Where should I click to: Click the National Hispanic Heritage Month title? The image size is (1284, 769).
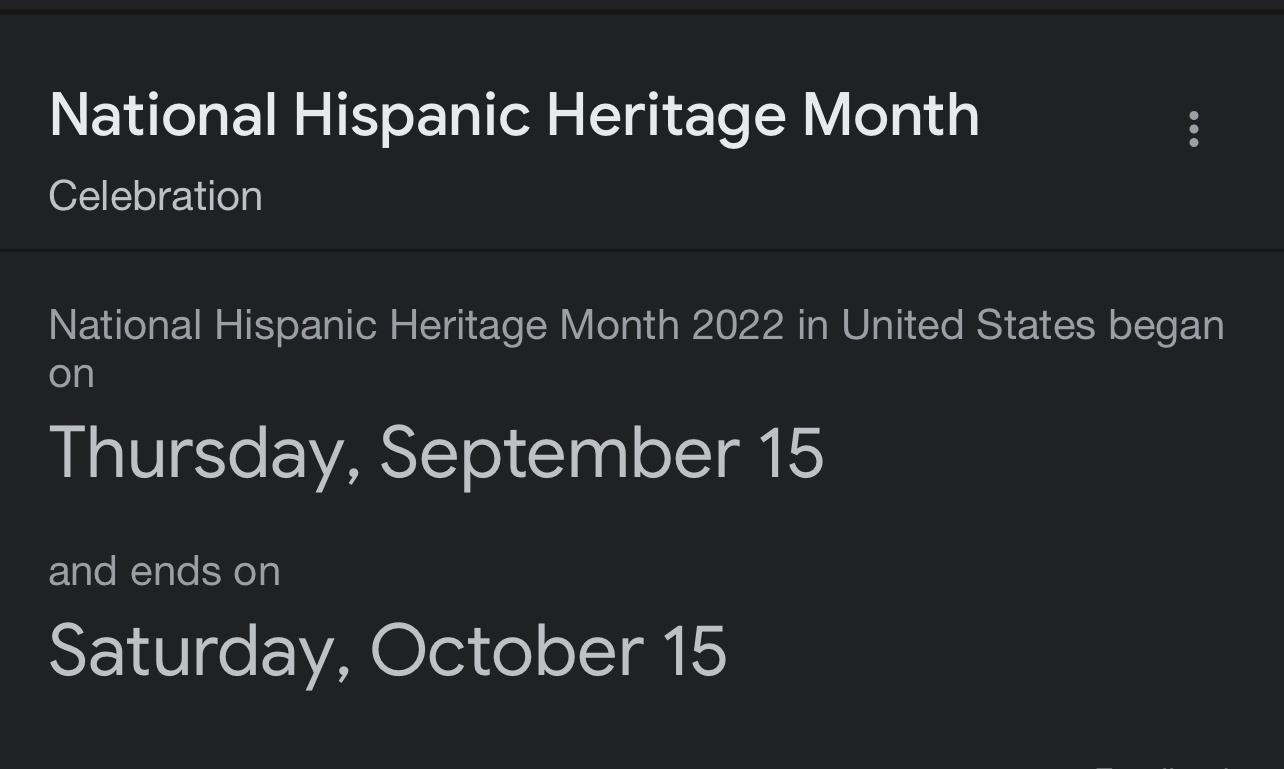tap(514, 114)
